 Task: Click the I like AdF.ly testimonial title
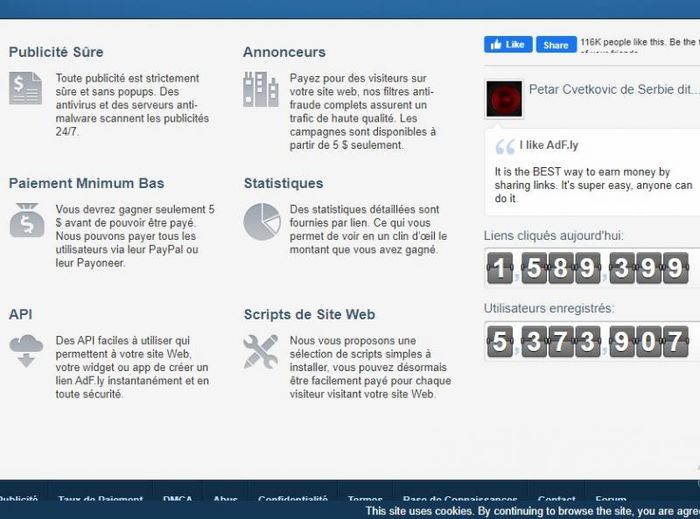click(549, 145)
